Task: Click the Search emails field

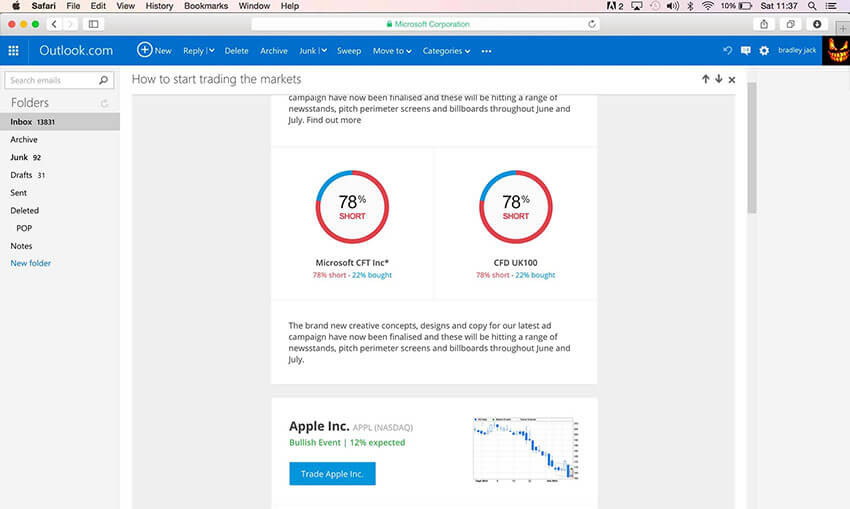Action: [52, 80]
